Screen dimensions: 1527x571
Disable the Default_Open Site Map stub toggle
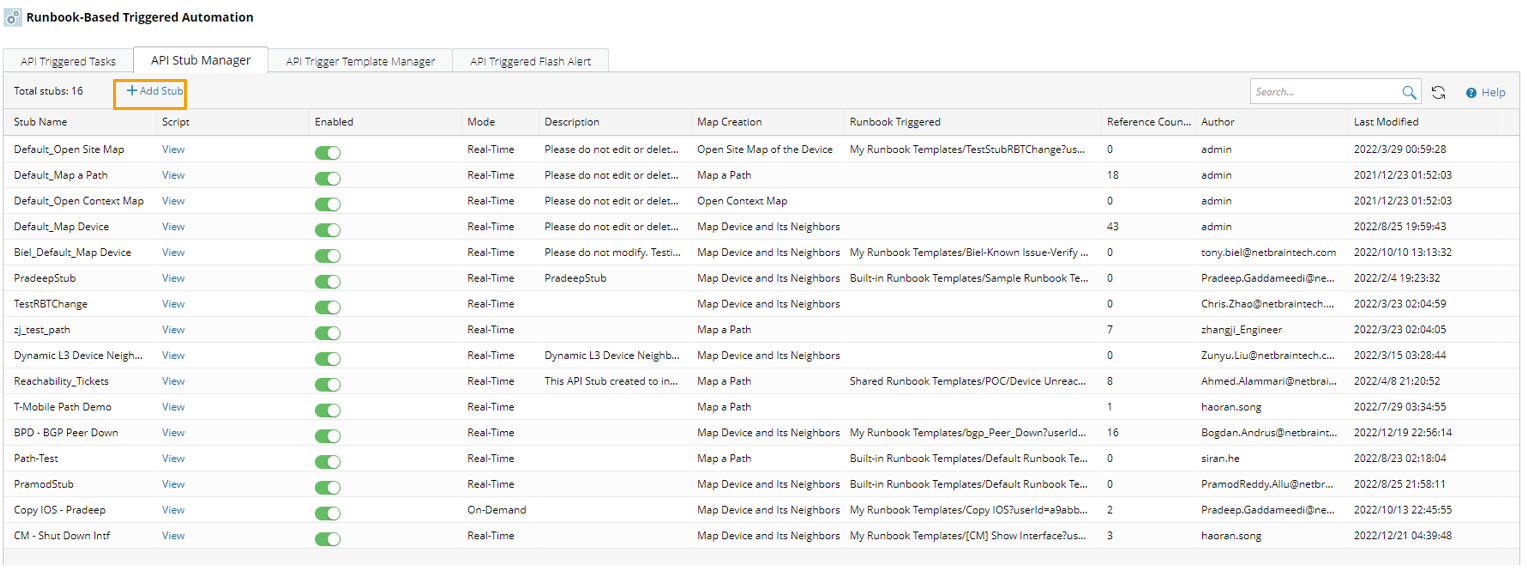click(327, 152)
